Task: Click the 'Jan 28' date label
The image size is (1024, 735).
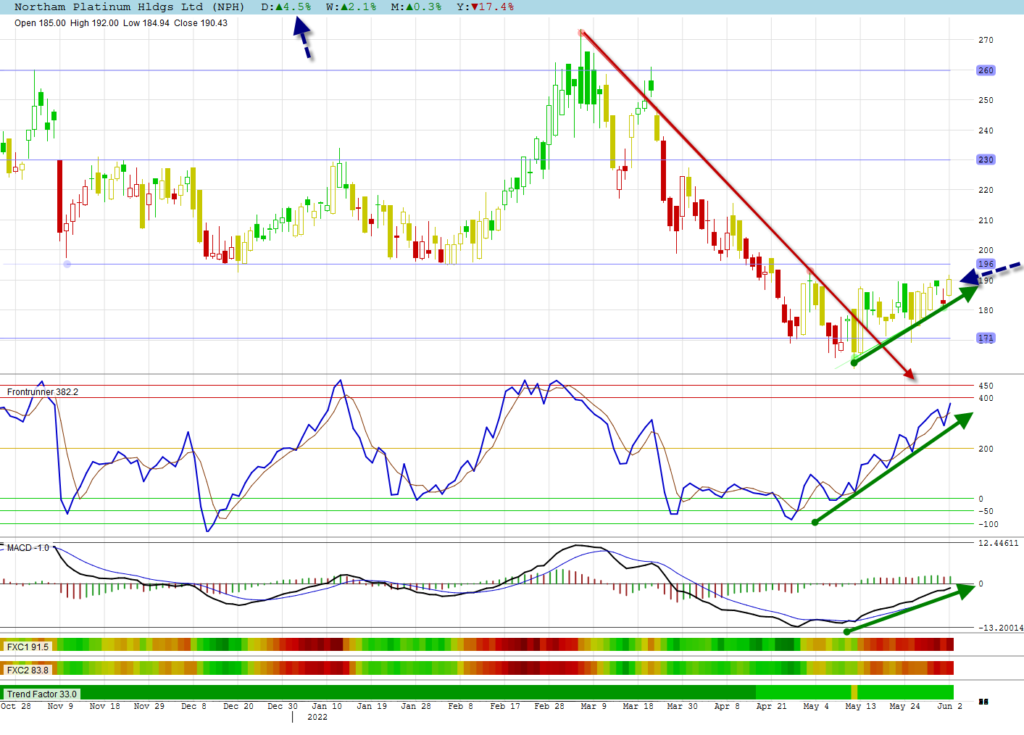Action: [x=415, y=706]
